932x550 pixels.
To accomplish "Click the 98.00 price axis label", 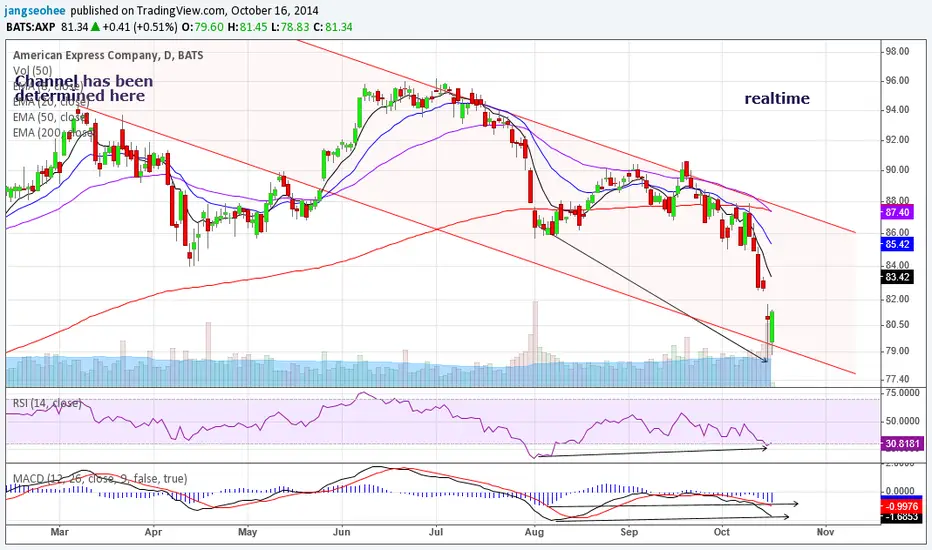I will (898, 52).
